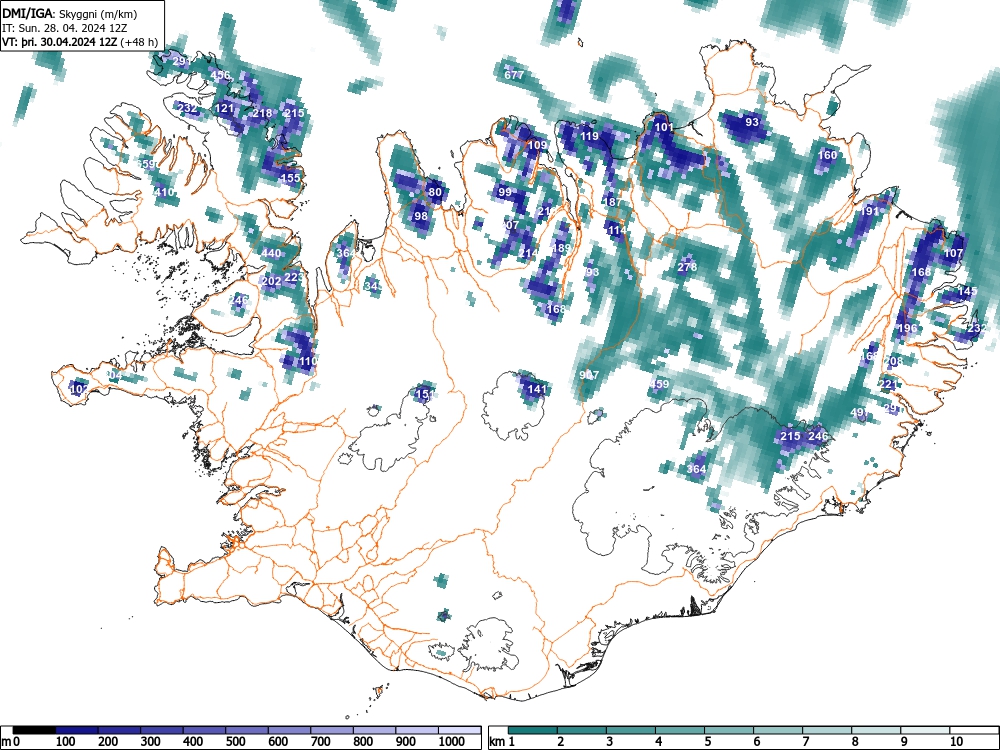Click the 278 value label
This screenshot has height=750, width=1000.
pyautogui.click(x=687, y=267)
